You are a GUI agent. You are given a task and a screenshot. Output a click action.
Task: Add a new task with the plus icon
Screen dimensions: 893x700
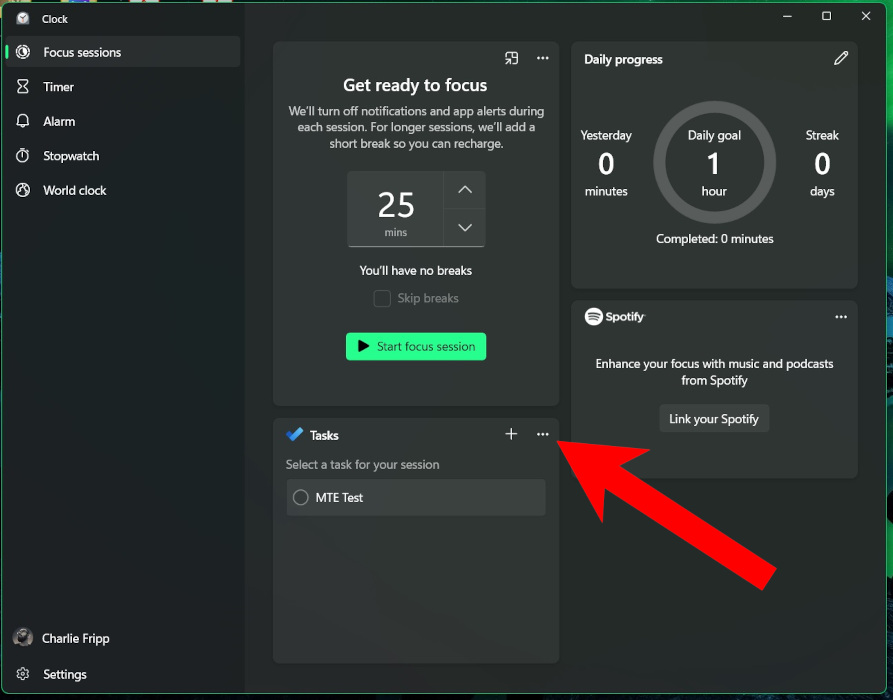511,434
